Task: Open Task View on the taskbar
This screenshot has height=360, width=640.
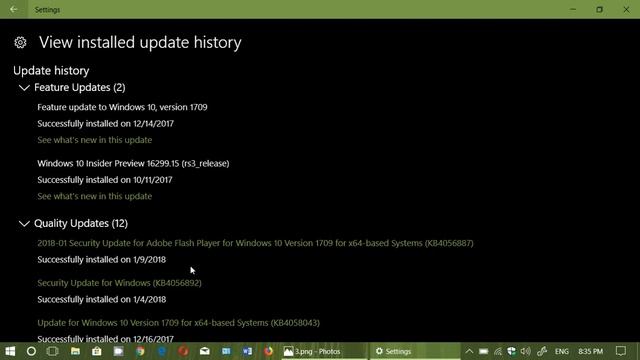Action: [x=53, y=351]
